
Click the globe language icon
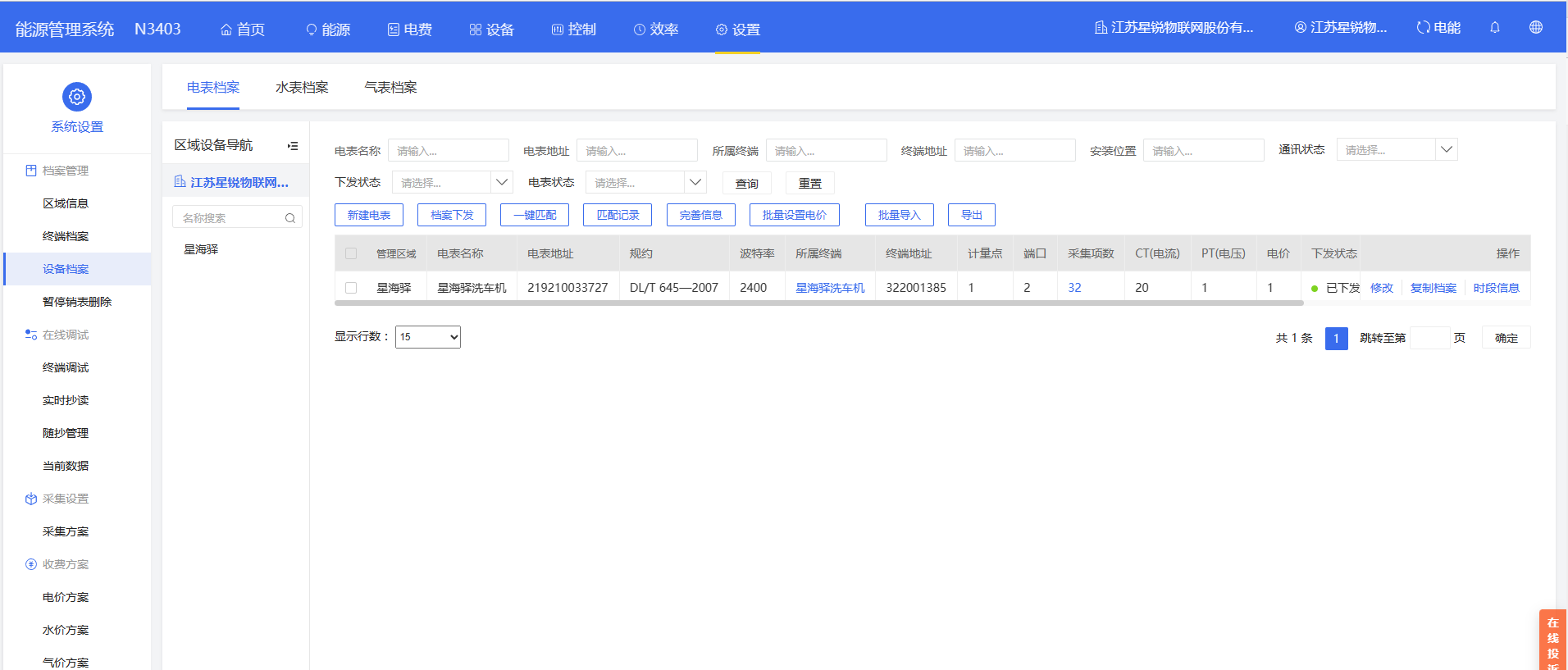point(1536,28)
